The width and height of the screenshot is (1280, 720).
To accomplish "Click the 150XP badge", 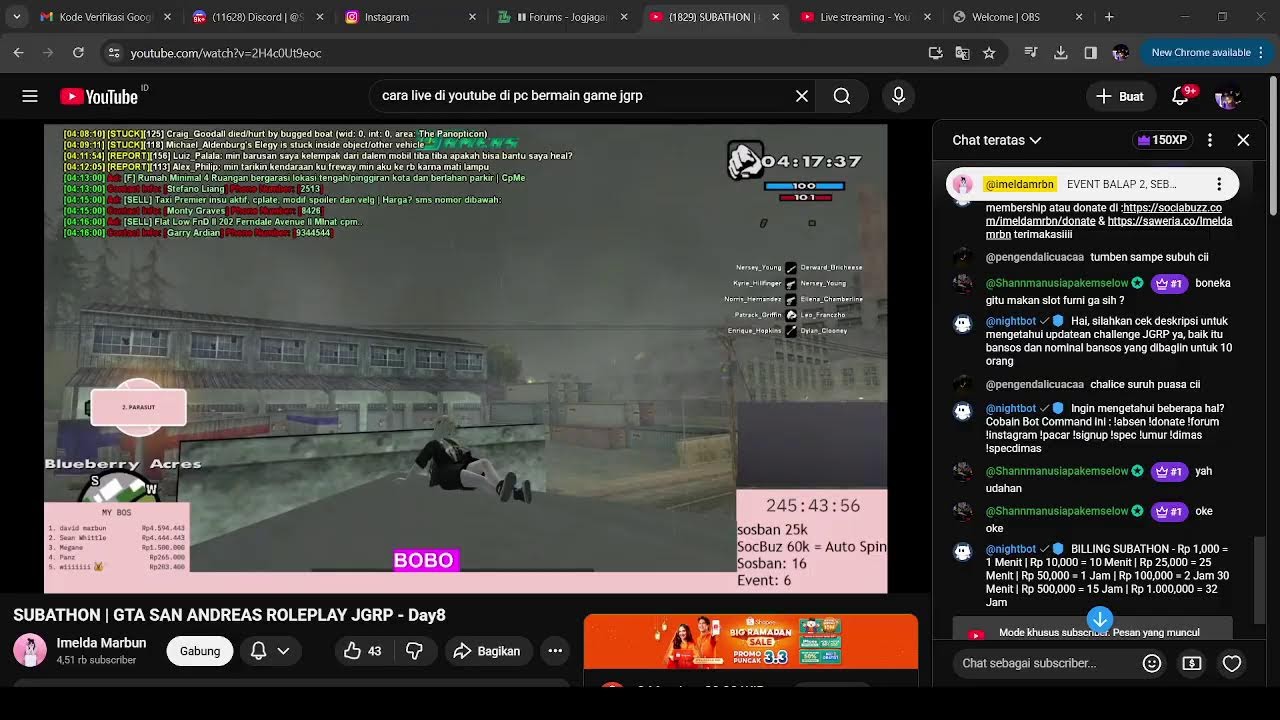I will point(1160,140).
